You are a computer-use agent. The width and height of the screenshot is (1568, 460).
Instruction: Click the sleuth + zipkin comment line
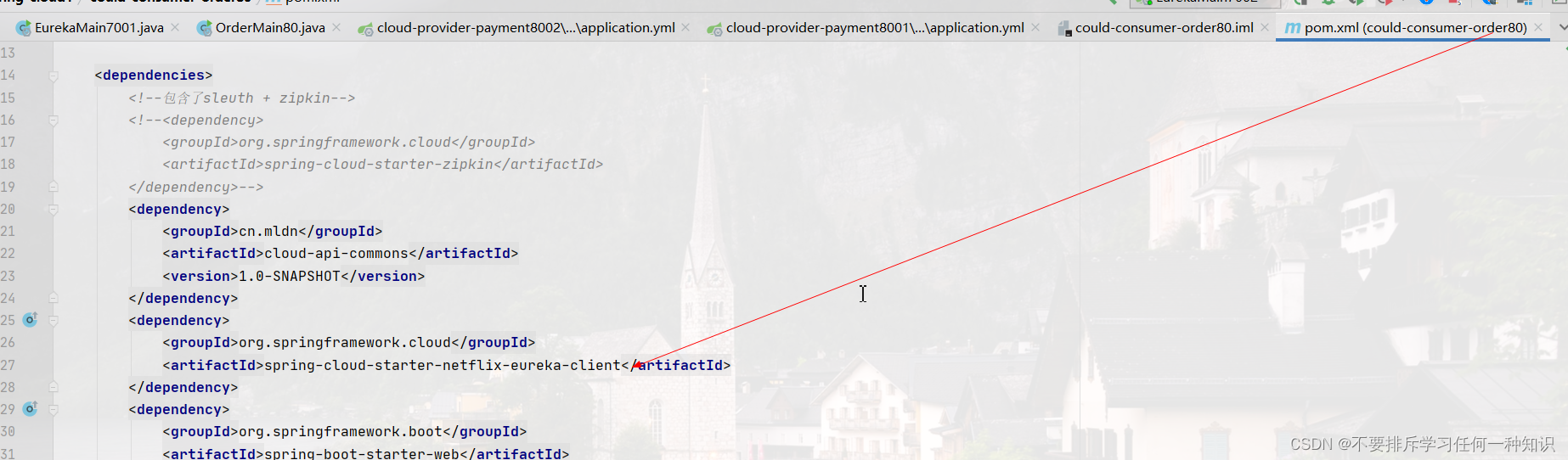point(242,98)
